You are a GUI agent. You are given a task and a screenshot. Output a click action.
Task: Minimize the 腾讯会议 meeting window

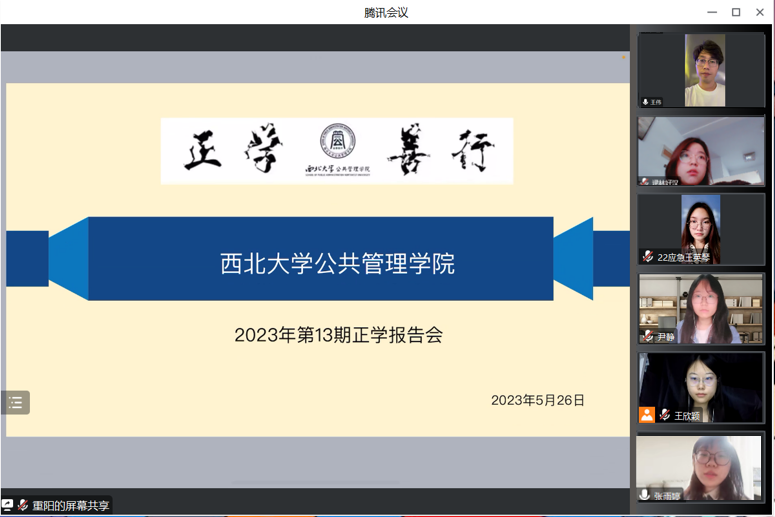click(x=710, y=12)
